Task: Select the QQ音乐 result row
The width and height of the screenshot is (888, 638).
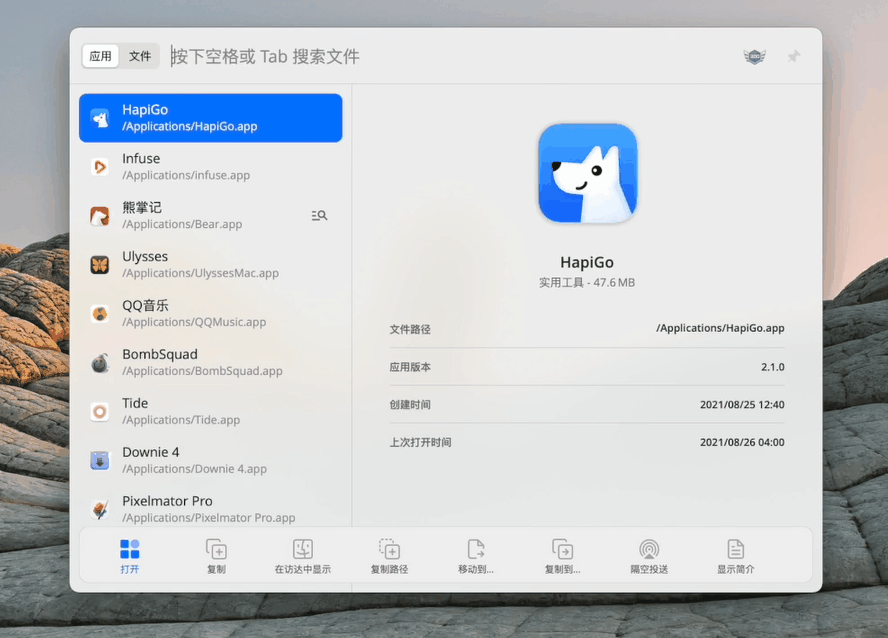Action: click(211, 314)
